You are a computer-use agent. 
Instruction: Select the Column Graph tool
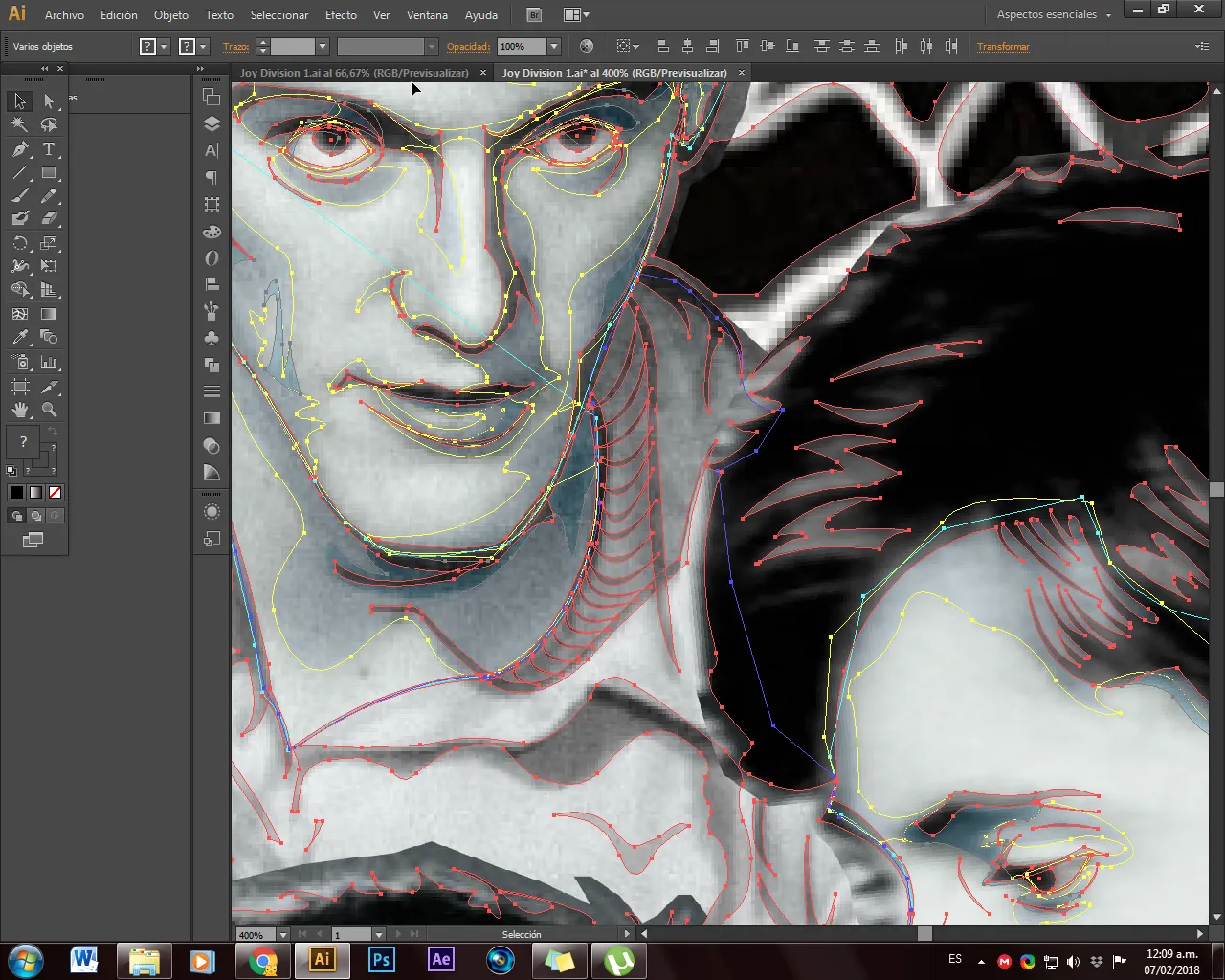click(49, 363)
